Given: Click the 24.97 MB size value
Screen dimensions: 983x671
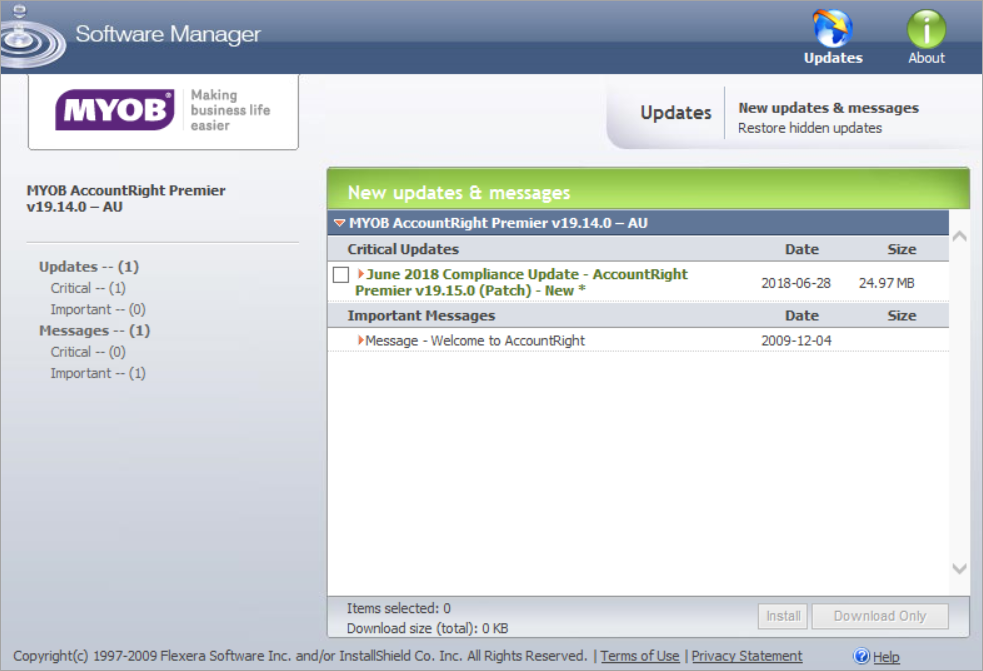Looking at the screenshot, I should point(886,283).
